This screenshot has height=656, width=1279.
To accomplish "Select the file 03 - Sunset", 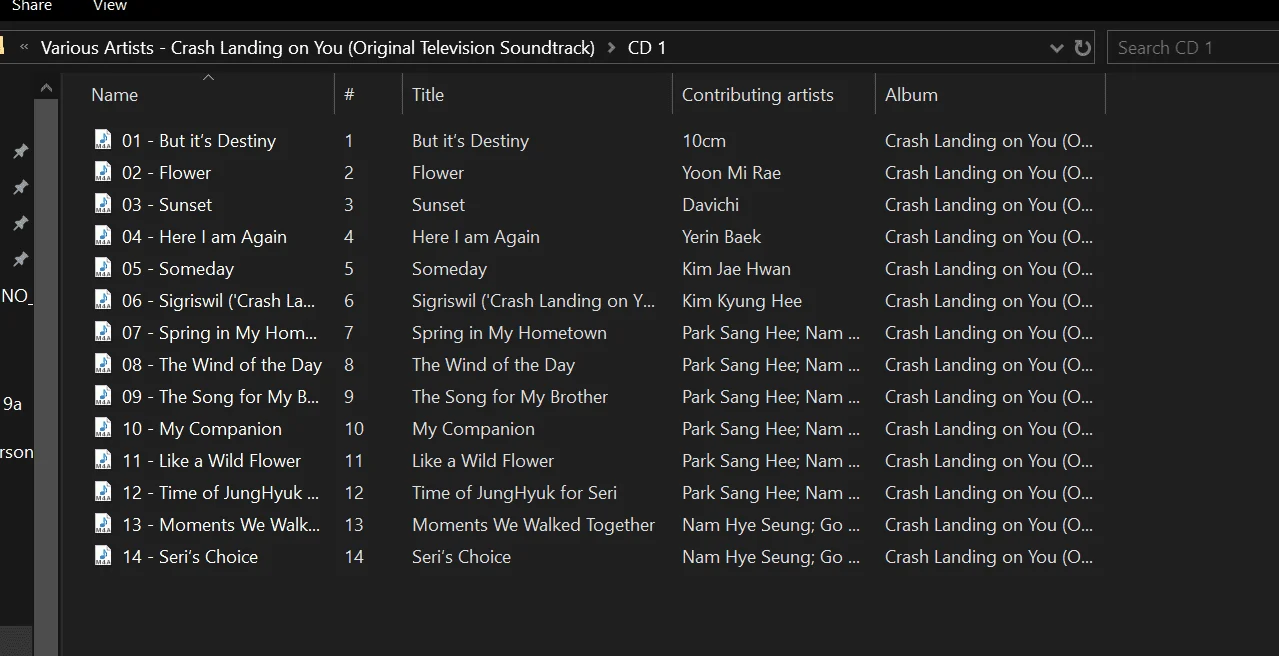I will pyautogui.click(x=167, y=205).
